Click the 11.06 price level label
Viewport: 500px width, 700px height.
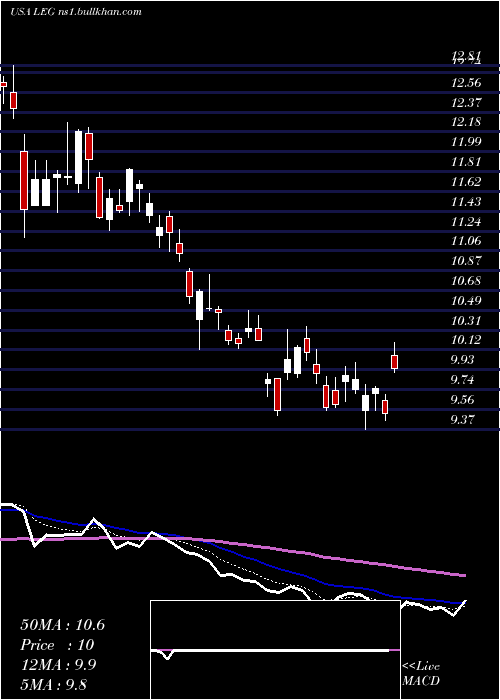click(466, 241)
